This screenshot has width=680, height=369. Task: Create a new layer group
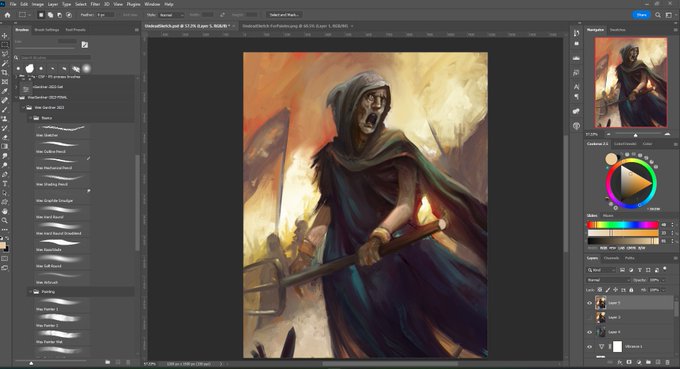648,362
